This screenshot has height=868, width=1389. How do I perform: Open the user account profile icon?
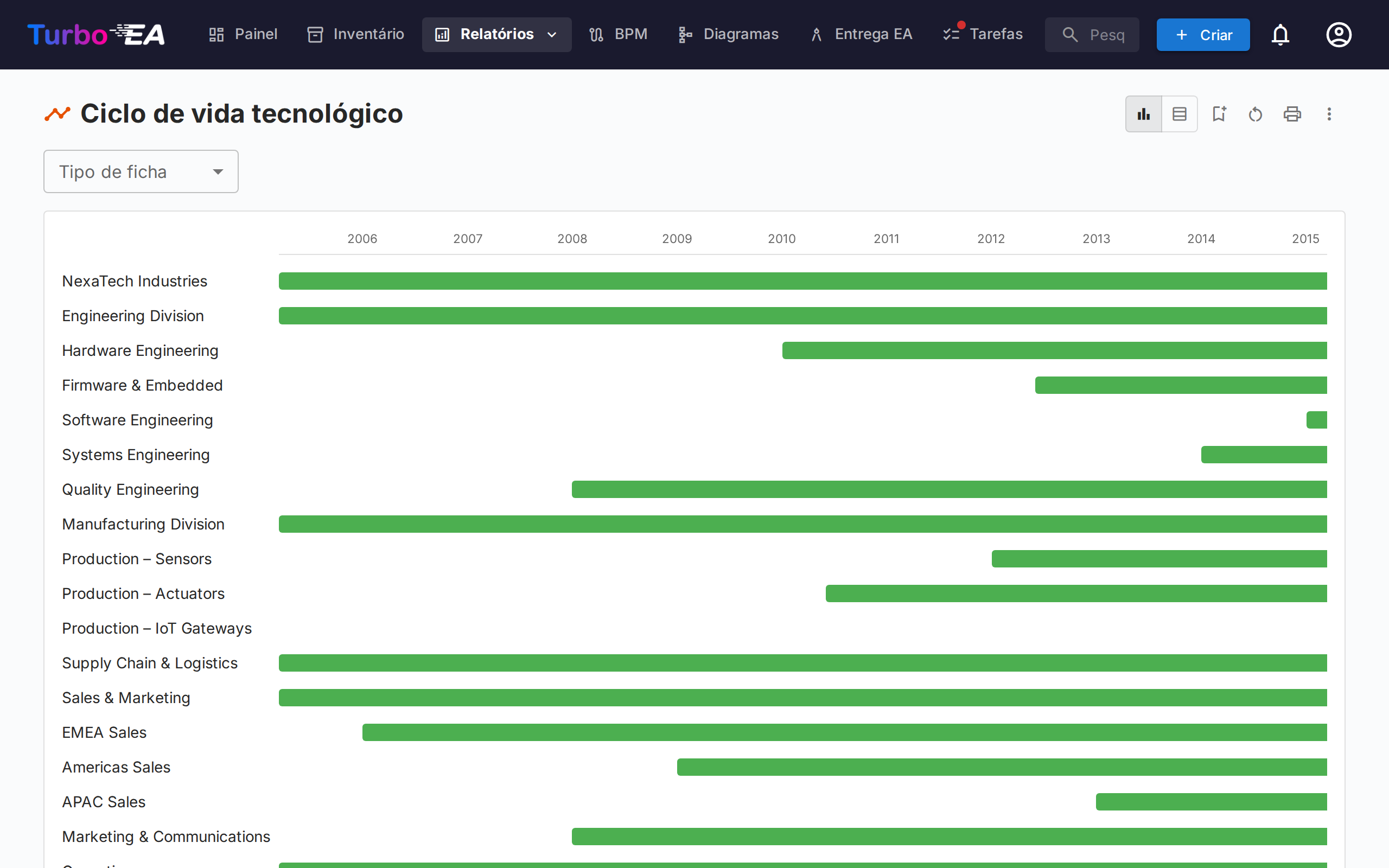coord(1339,35)
